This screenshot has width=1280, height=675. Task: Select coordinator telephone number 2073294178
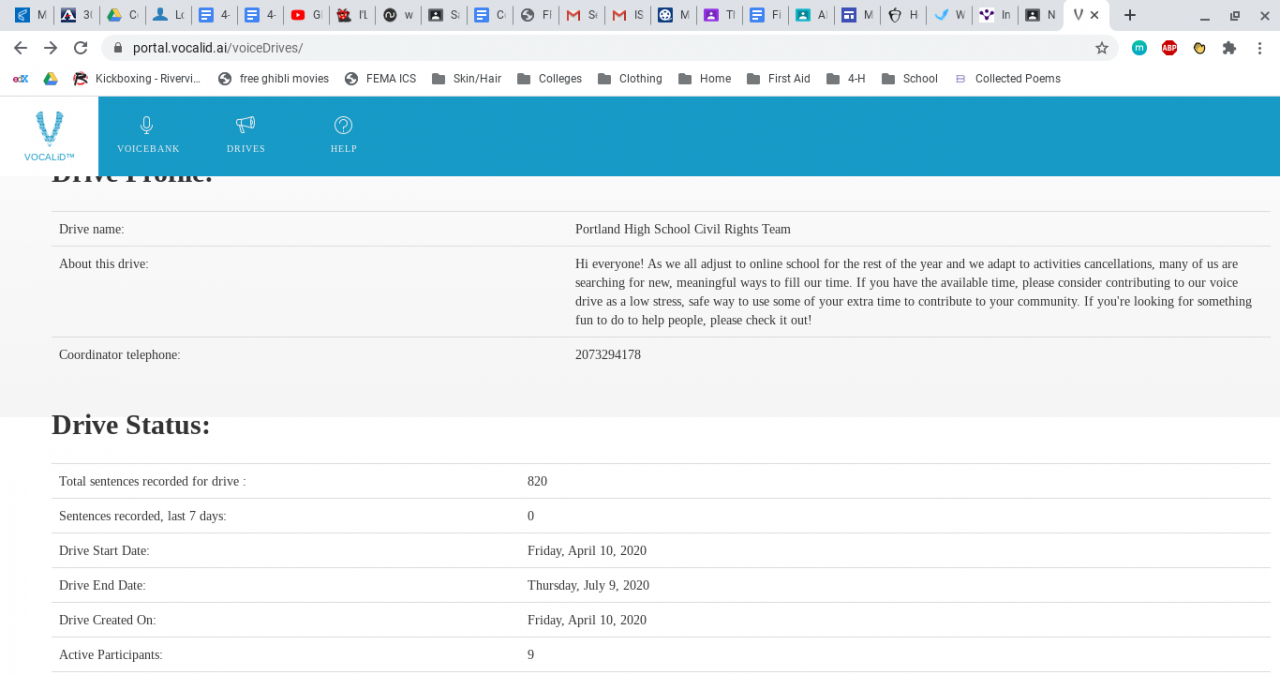click(608, 355)
